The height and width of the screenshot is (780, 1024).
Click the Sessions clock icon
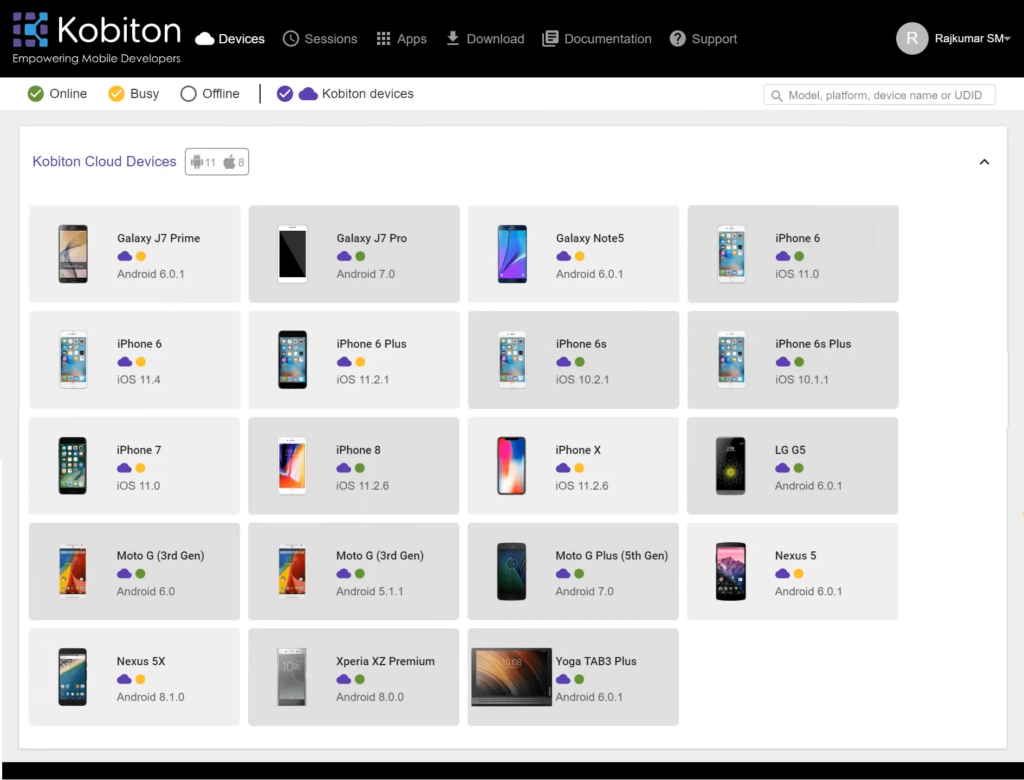(290, 38)
